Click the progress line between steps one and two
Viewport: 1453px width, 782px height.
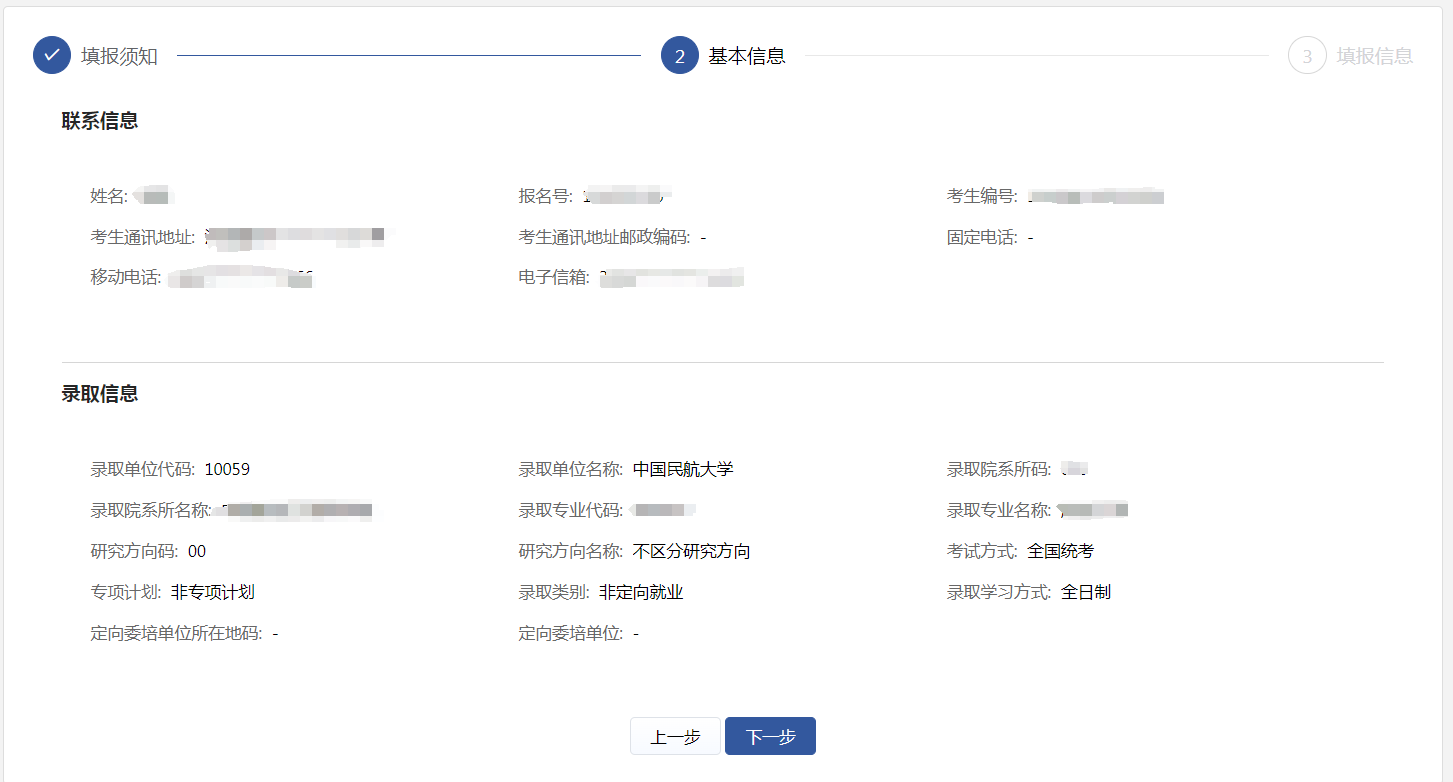click(x=408, y=56)
